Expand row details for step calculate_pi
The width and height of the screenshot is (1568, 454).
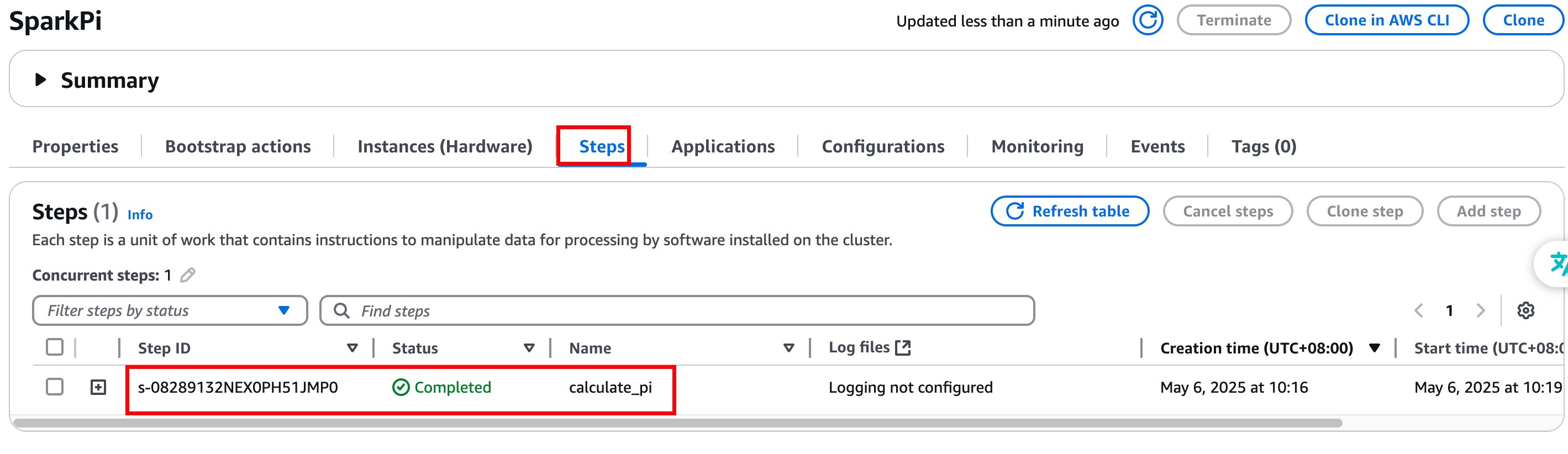point(98,387)
